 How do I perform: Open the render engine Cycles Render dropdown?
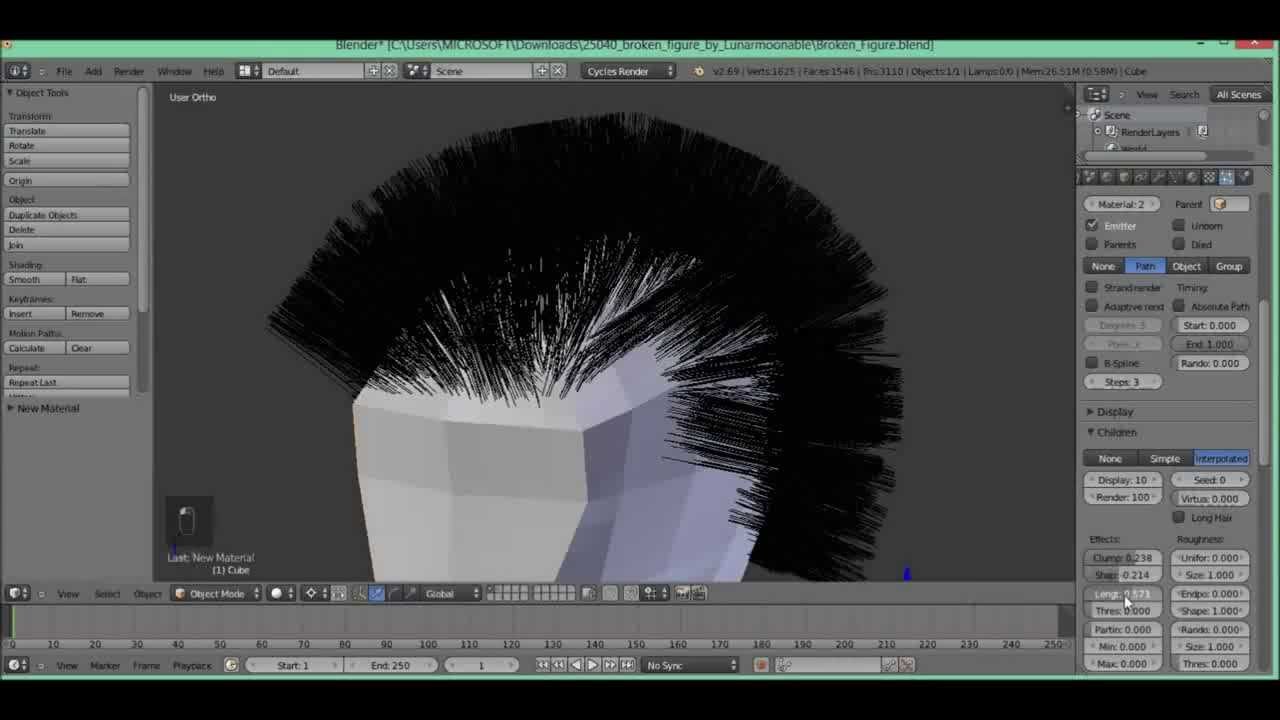coord(629,71)
